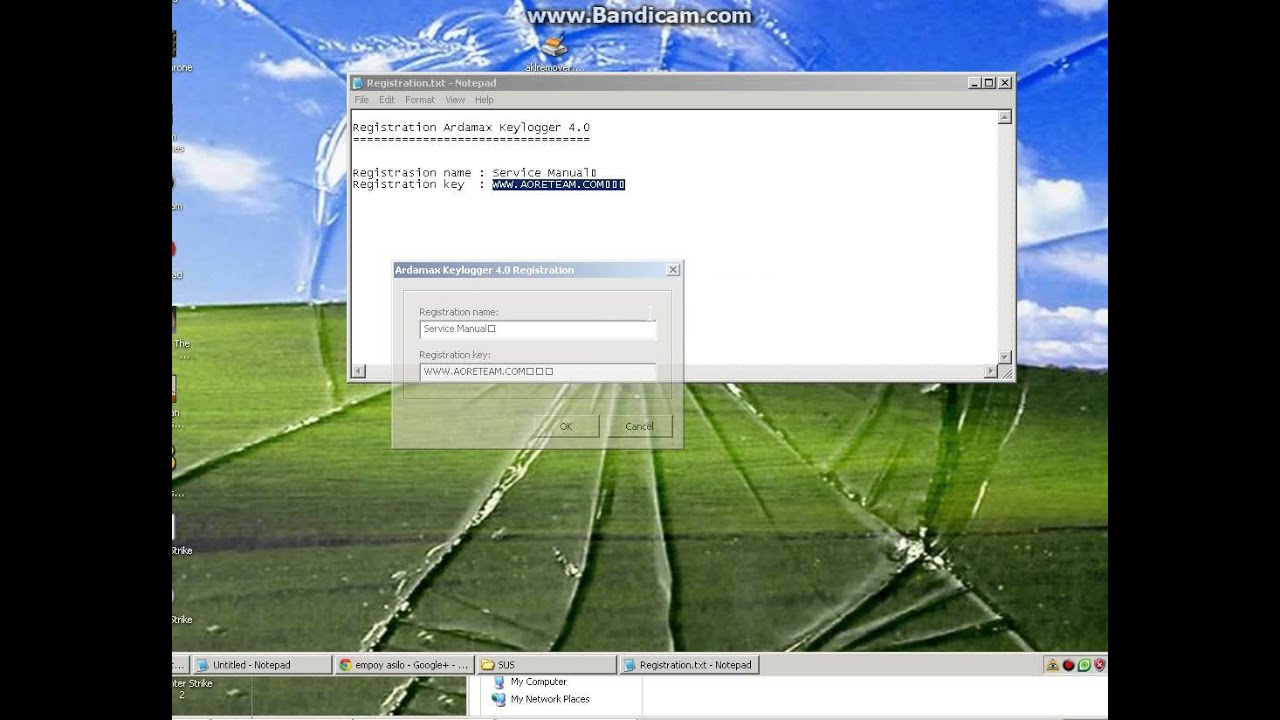Click the Notepad title bar document icon
Viewport: 1280px width, 720px height.
(357, 83)
